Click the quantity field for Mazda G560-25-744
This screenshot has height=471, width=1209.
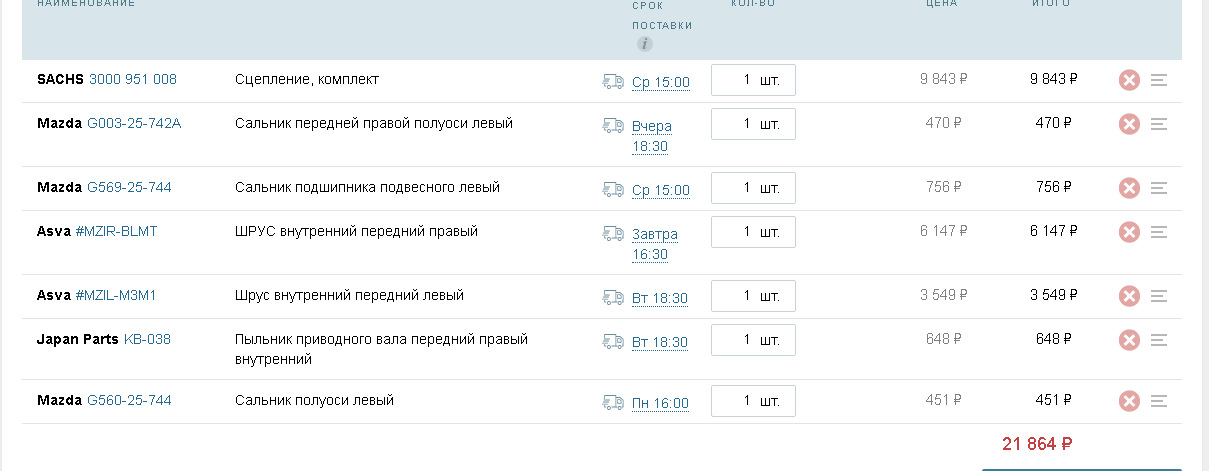click(753, 400)
